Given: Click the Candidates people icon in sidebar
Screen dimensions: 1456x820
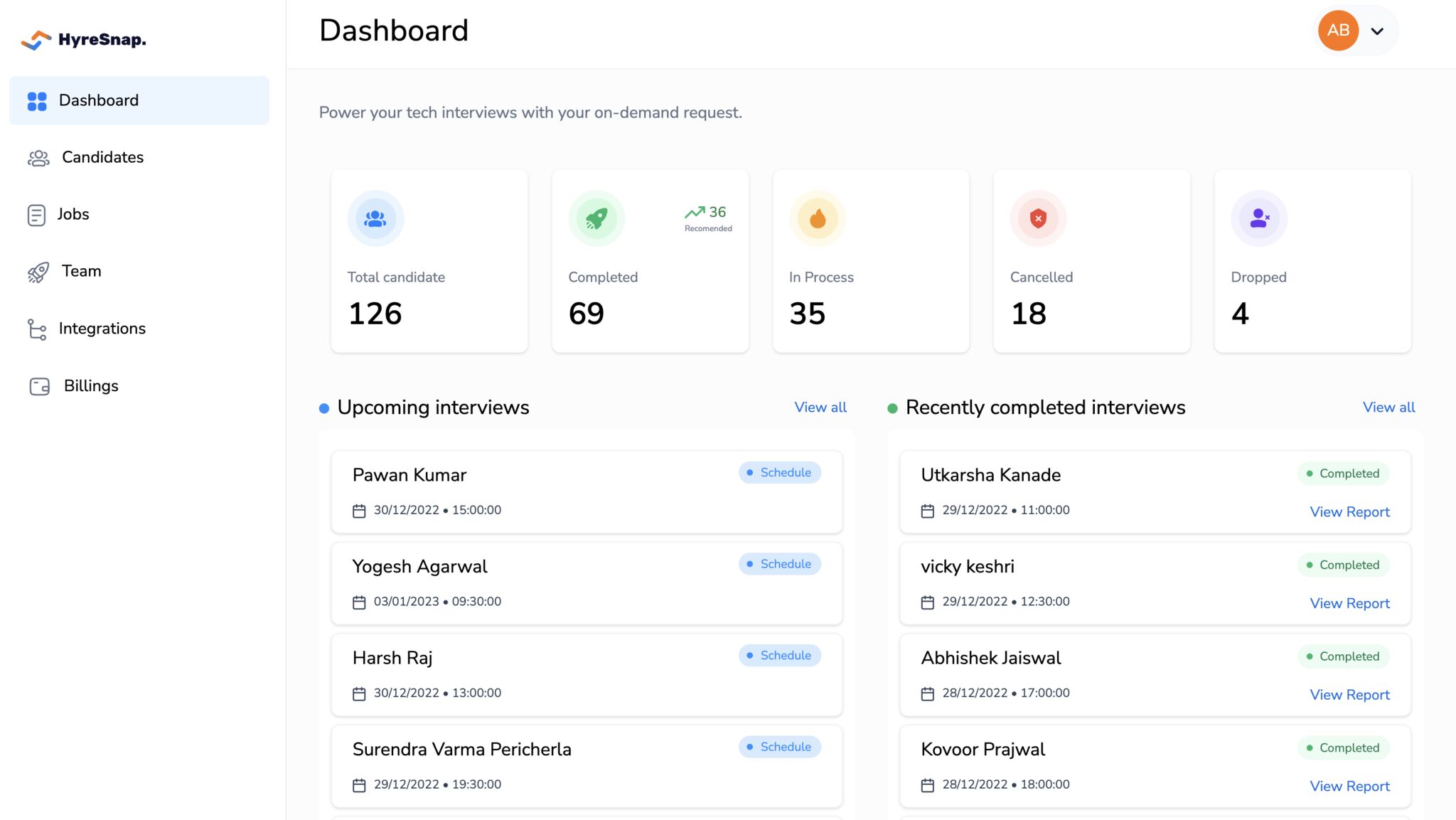Looking at the screenshot, I should pyautogui.click(x=38, y=158).
